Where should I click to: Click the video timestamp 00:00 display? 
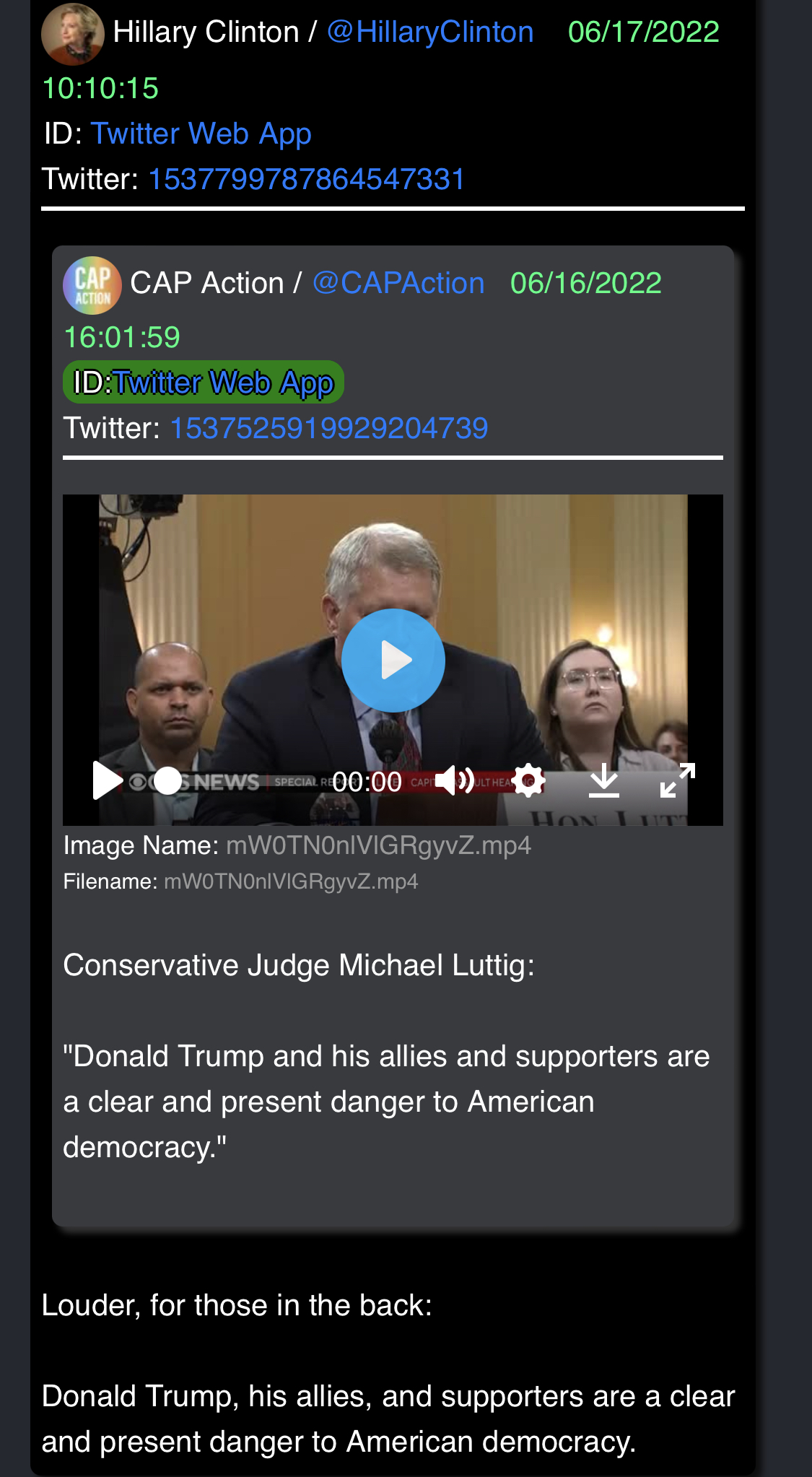pos(367,782)
